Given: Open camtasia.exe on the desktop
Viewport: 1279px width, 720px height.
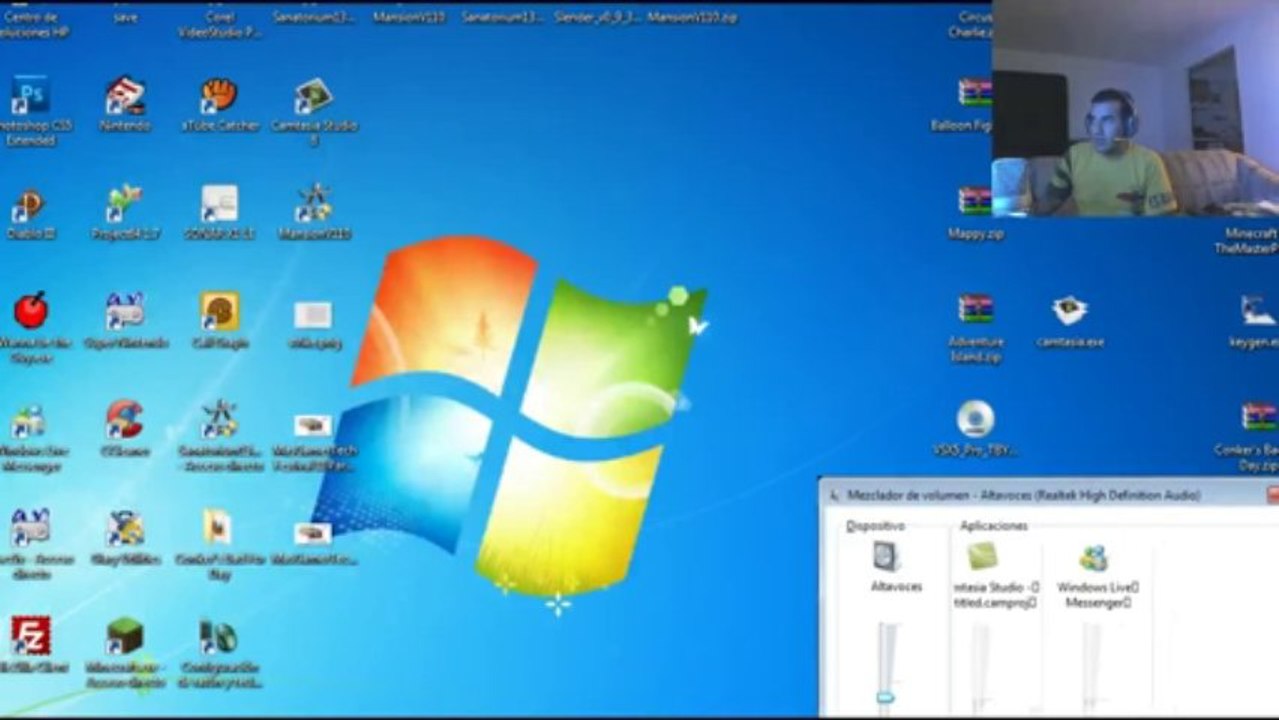Looking at the screenshot, I should (x=1069, y=310).
